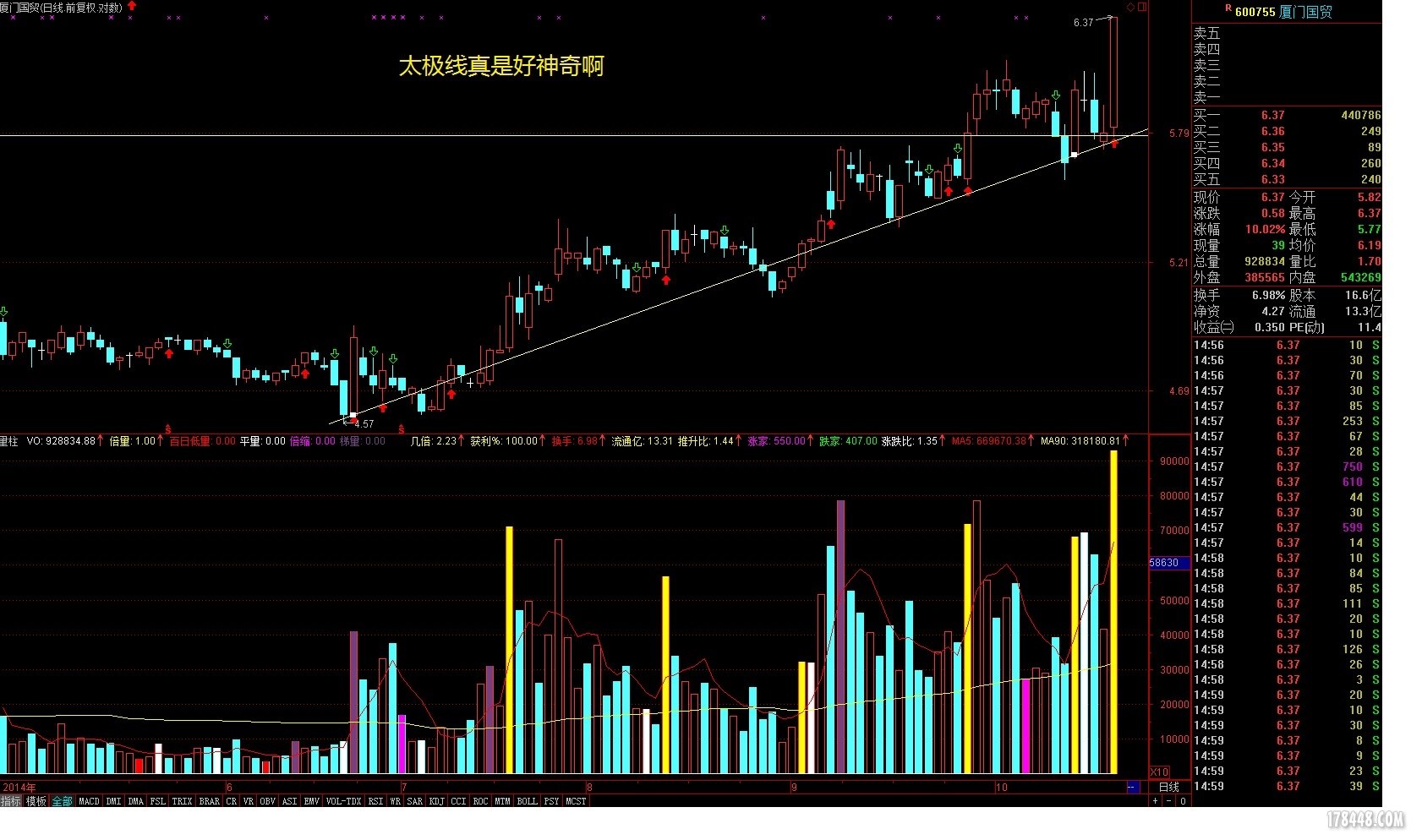
Task: Click the 0 reset button below 日线
Action: (x=1183, y=801)
